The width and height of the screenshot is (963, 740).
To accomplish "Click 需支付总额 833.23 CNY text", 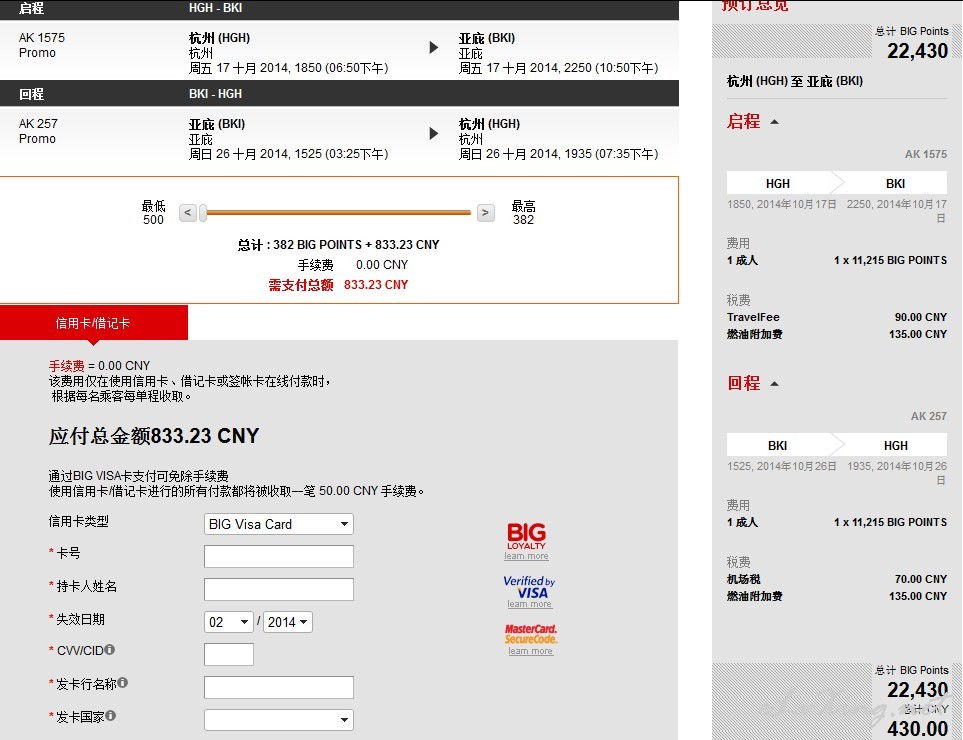I will point(338,285).
